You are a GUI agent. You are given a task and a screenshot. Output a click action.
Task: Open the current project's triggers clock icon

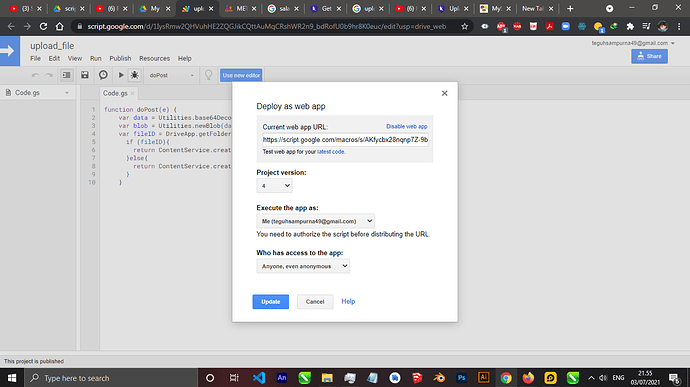pyautogui.click(x=103, y=75)
